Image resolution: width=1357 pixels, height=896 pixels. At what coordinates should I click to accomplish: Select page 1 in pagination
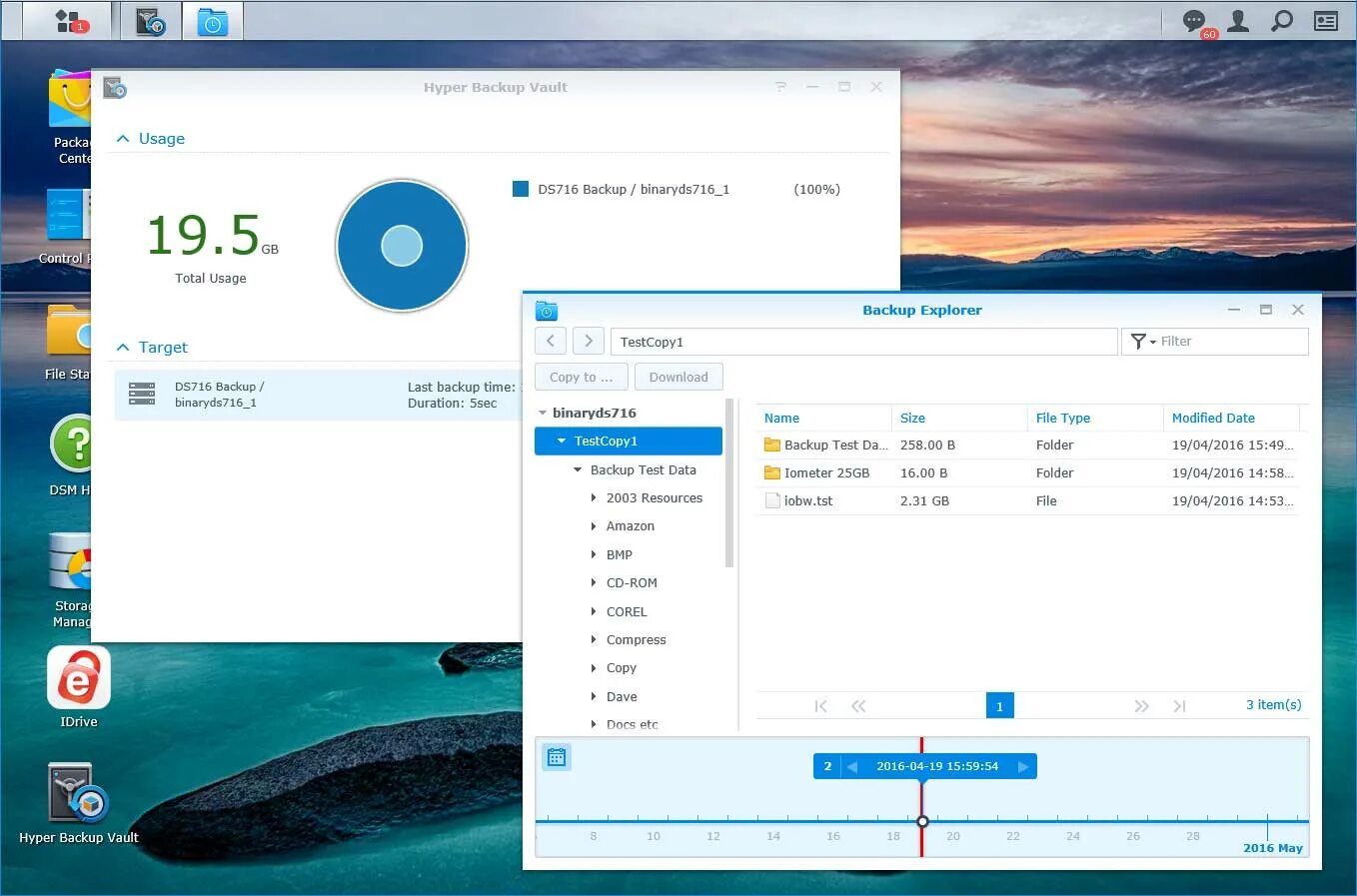[x=999, y=705]
